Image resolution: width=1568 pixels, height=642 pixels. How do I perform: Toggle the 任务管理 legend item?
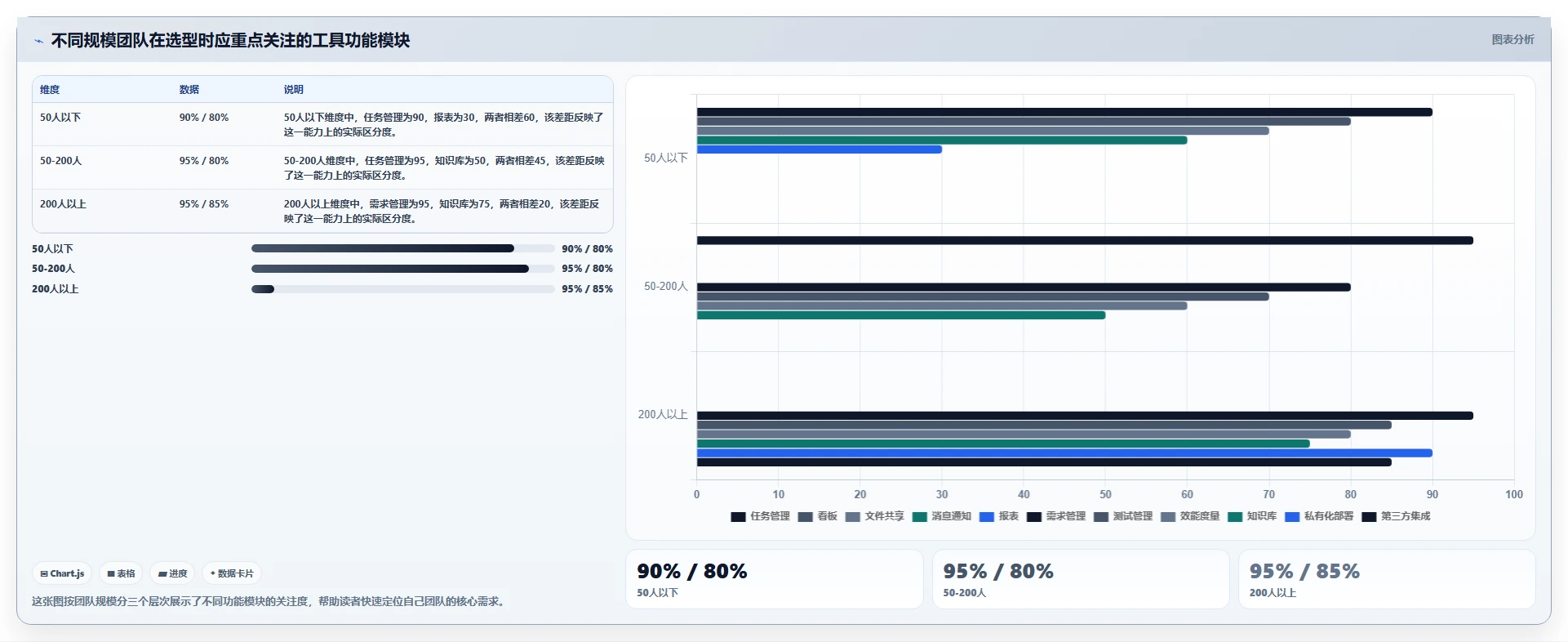[760, 516]
